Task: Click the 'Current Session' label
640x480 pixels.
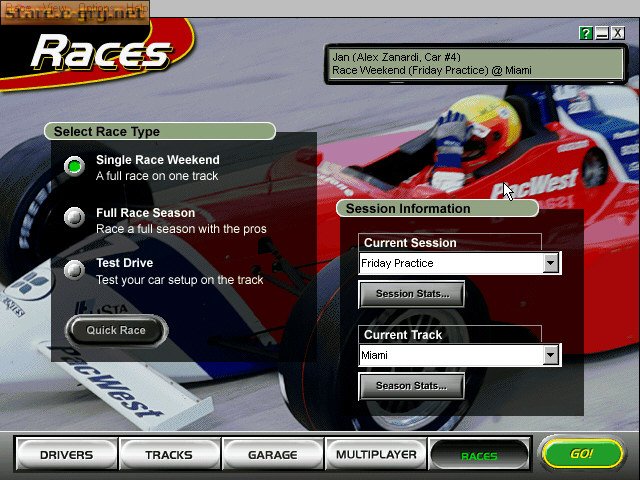Action: coord(410,243)
